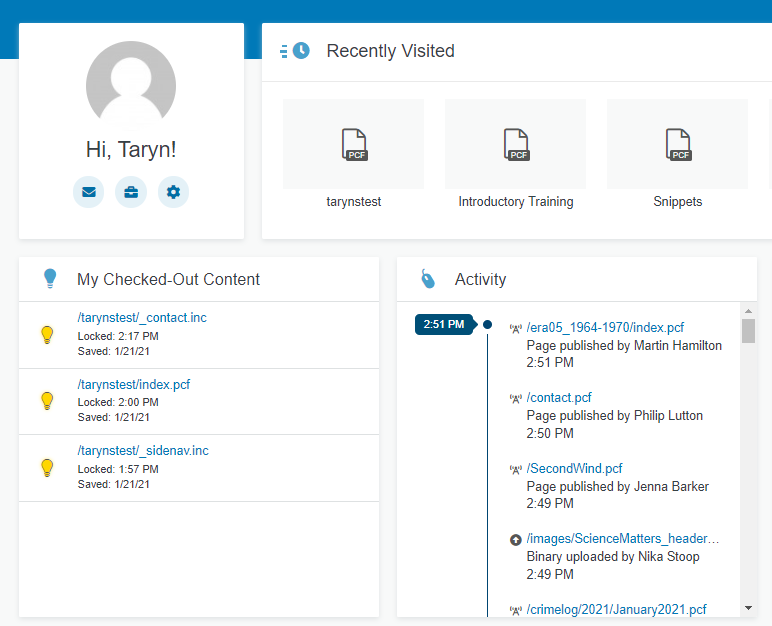Screen dimensions: 772x626
Task: Click the 2:51 PM timeline marker
Action: click(443, 324)
